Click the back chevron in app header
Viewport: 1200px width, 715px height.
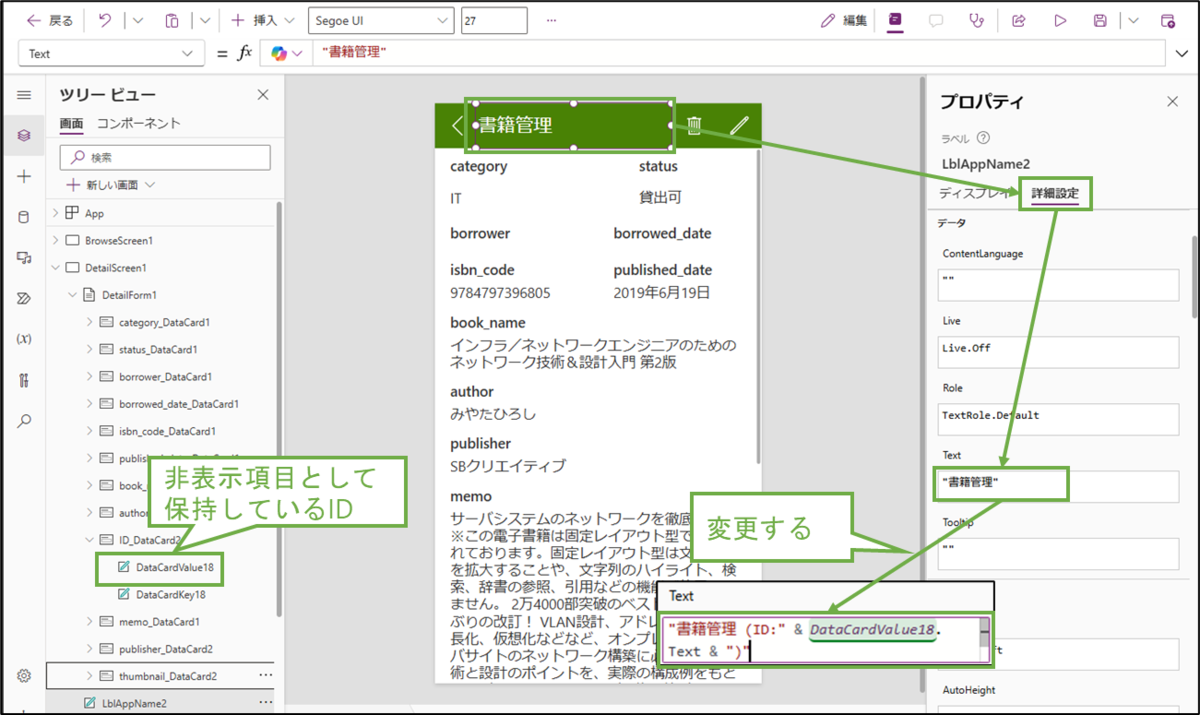457,125
